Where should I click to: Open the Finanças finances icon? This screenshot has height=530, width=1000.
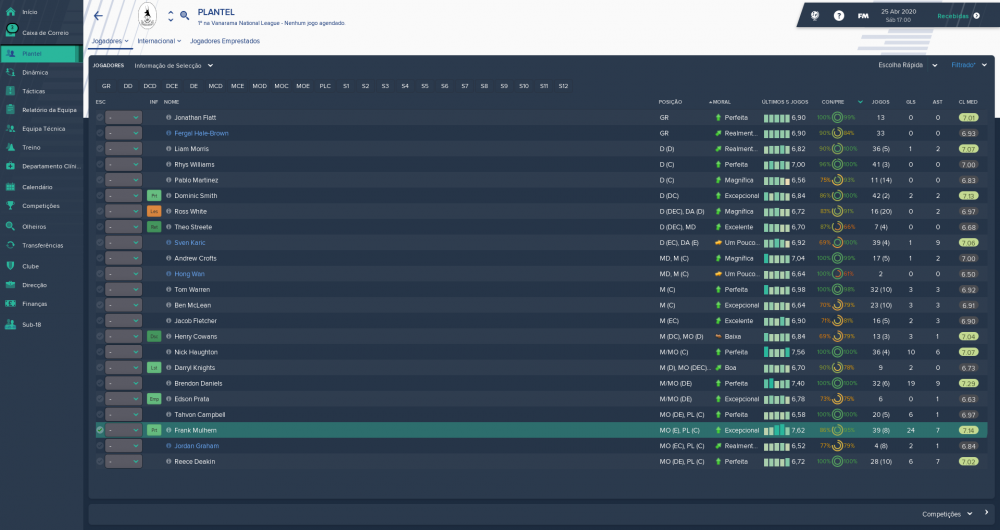10,304
